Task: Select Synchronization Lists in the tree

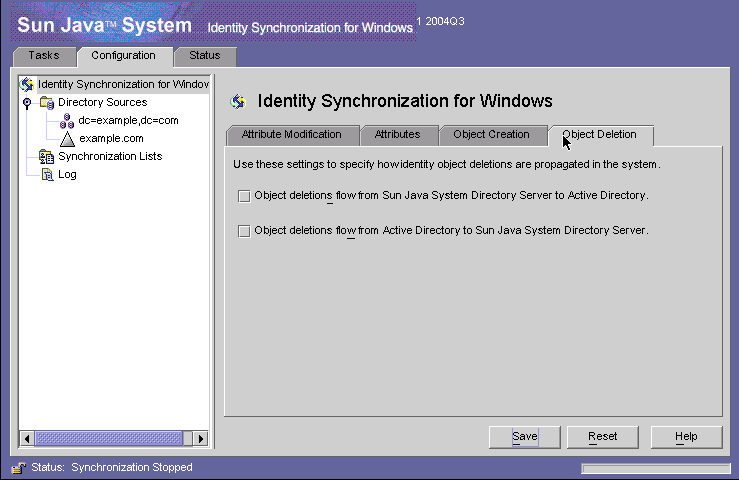Action: point(110,157)
